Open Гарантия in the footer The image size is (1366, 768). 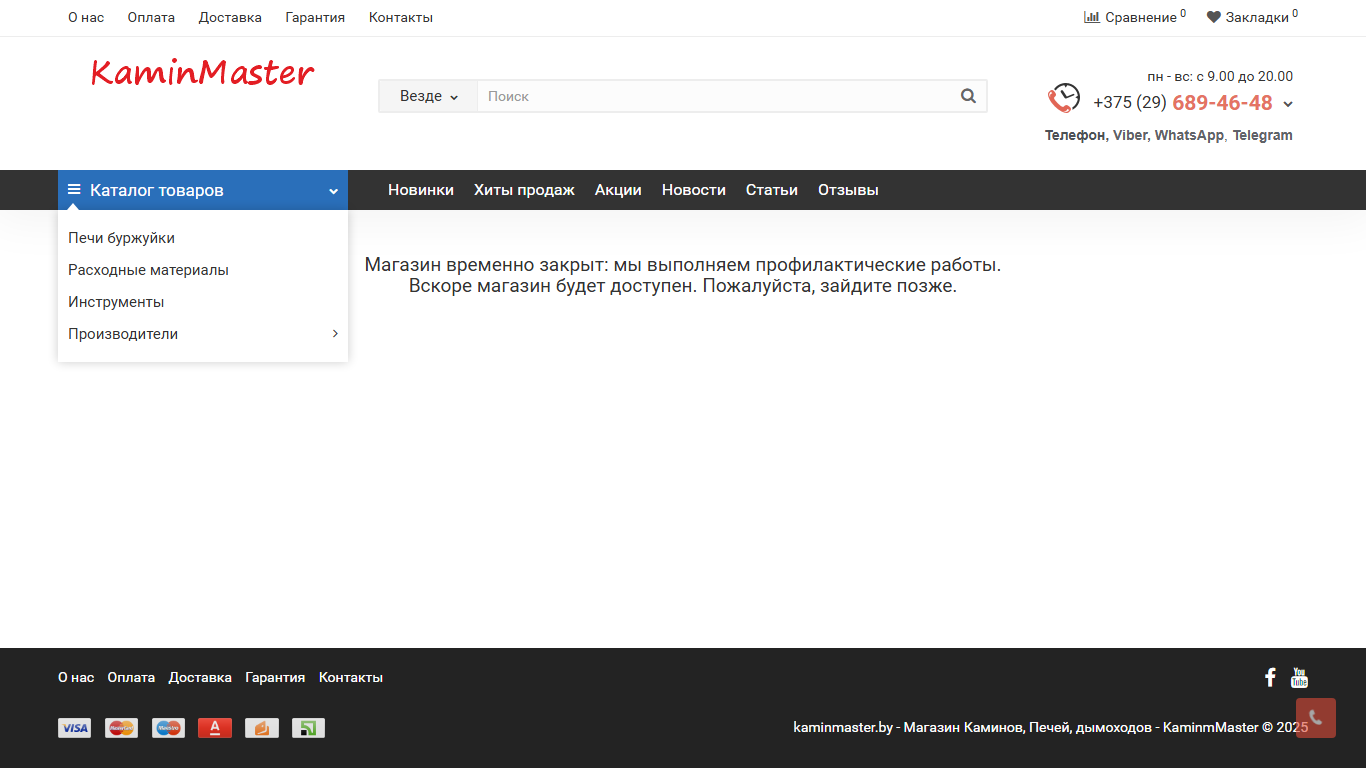pos(275,677)
